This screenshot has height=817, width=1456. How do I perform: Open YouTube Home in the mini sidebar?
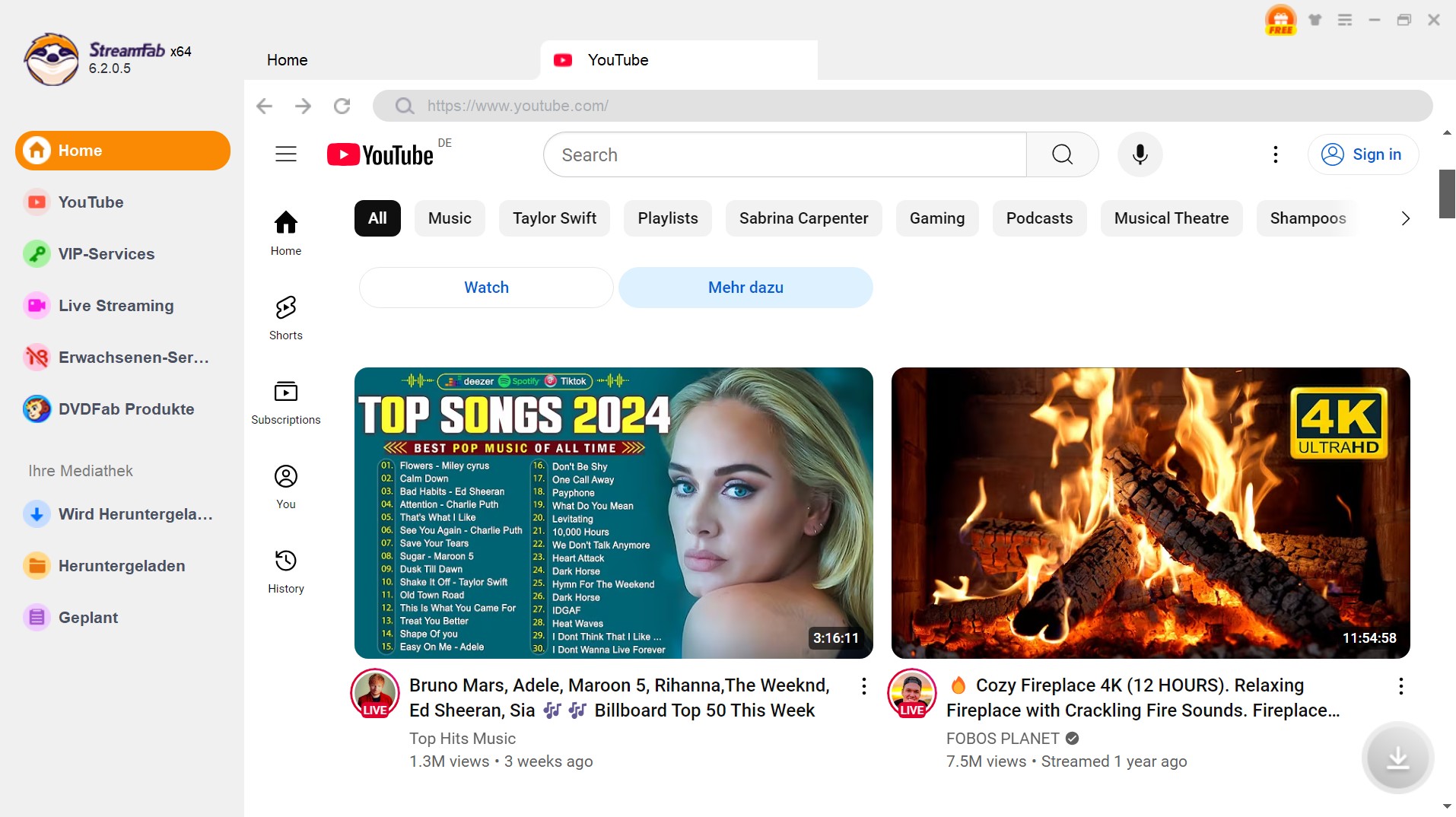click(x=286, y=234)
